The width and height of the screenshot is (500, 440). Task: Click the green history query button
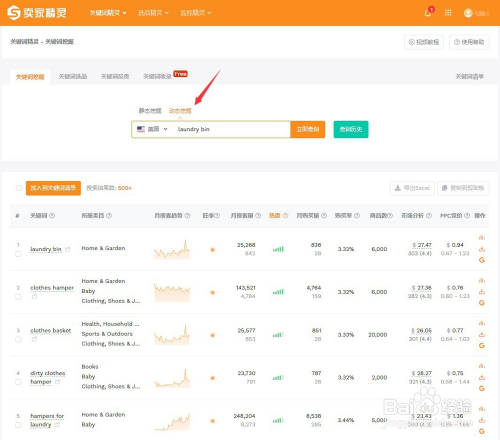point(351,129)
